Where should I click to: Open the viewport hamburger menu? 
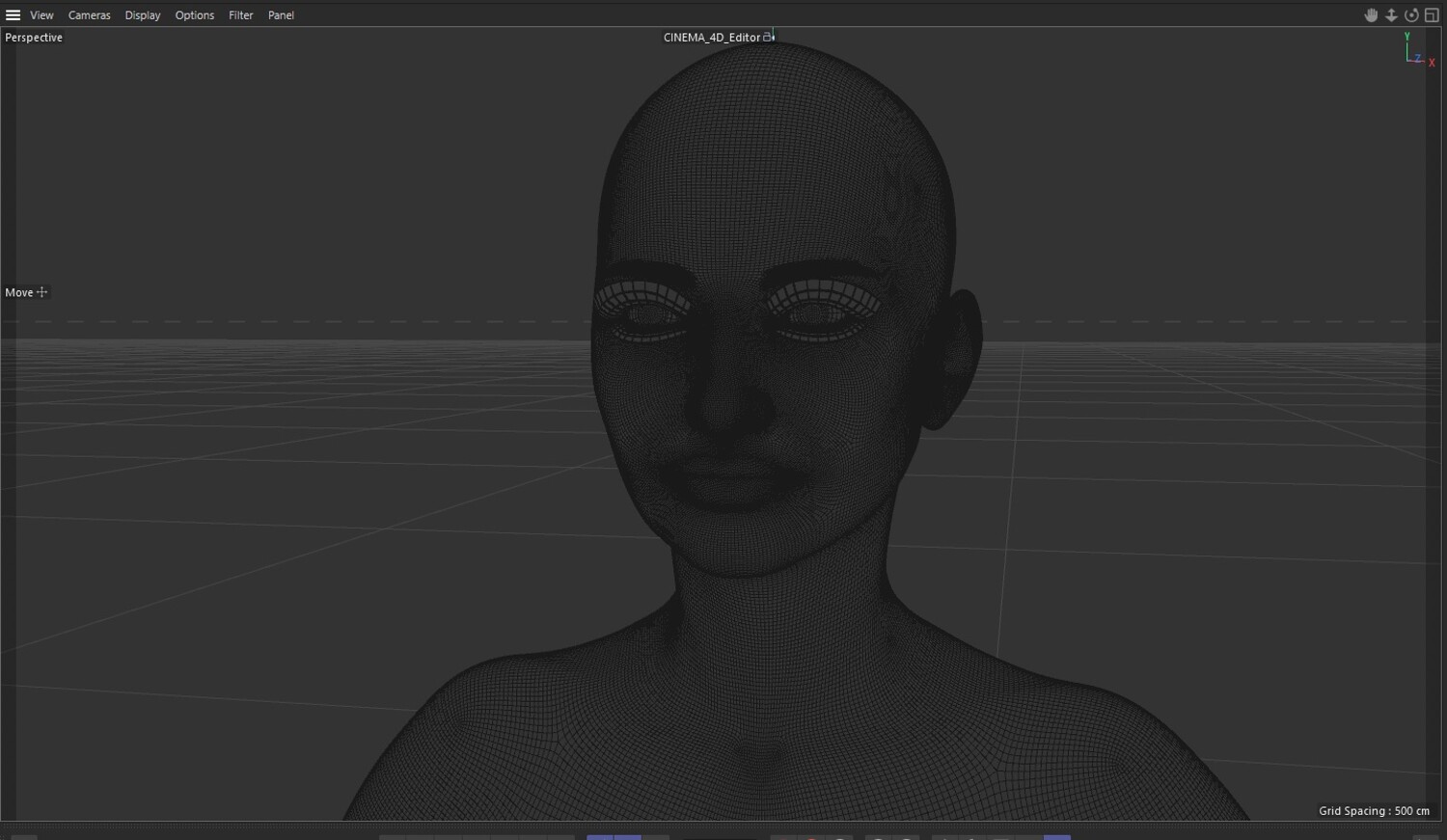tap(14, 15)
